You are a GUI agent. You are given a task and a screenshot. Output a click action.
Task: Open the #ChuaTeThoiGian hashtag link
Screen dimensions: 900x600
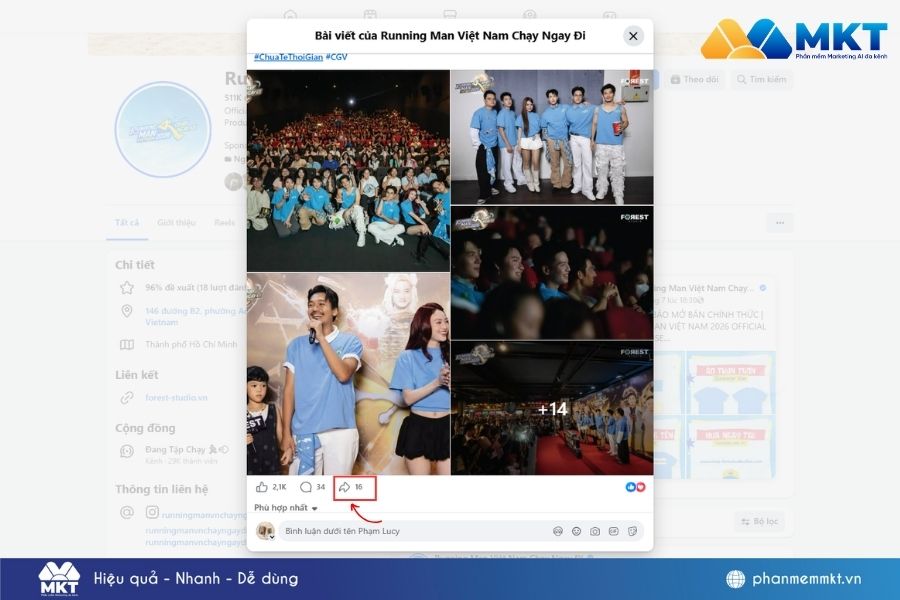pyautogui.click(x=288, y=57)
